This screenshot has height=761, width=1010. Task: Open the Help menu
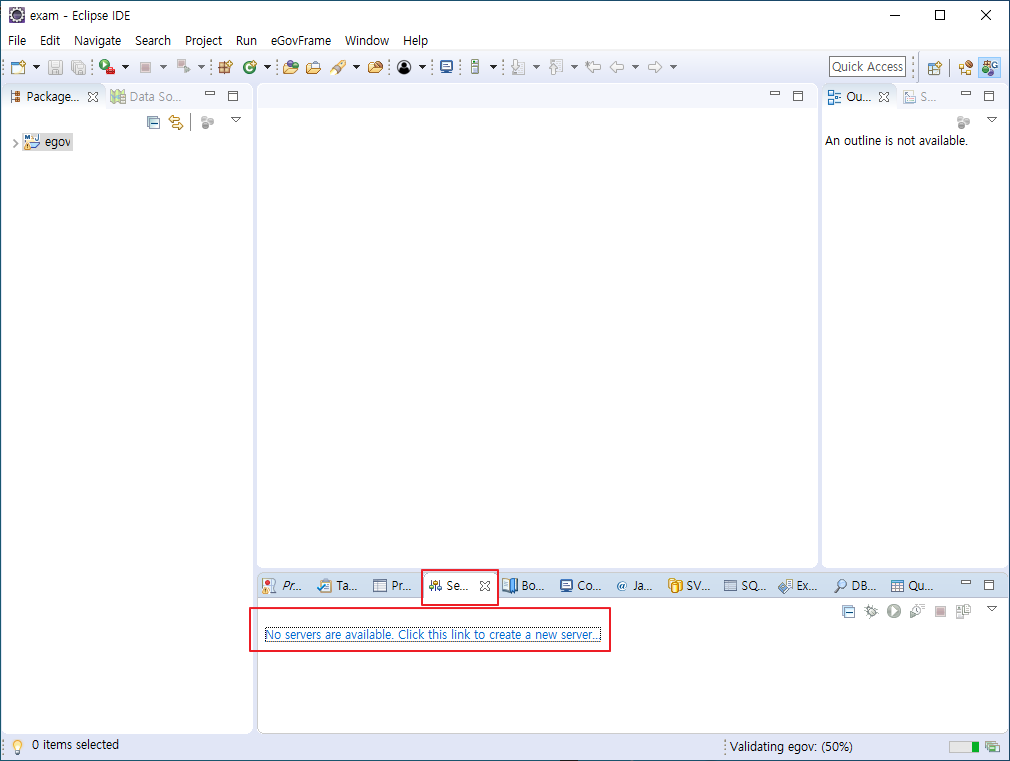[x=415, y=41]
